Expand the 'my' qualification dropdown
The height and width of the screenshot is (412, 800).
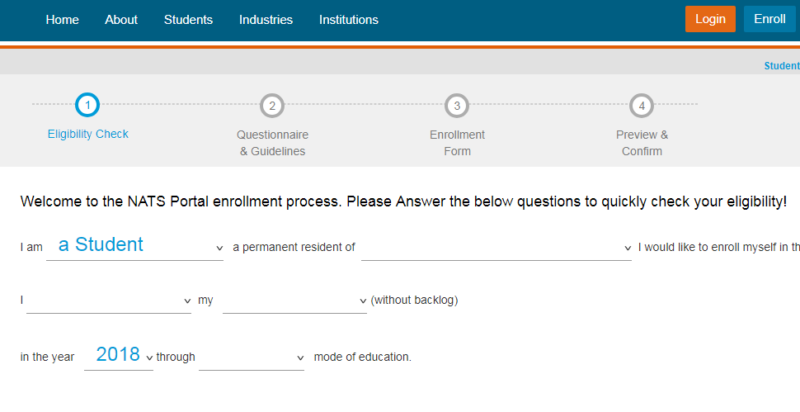[295, 300]
